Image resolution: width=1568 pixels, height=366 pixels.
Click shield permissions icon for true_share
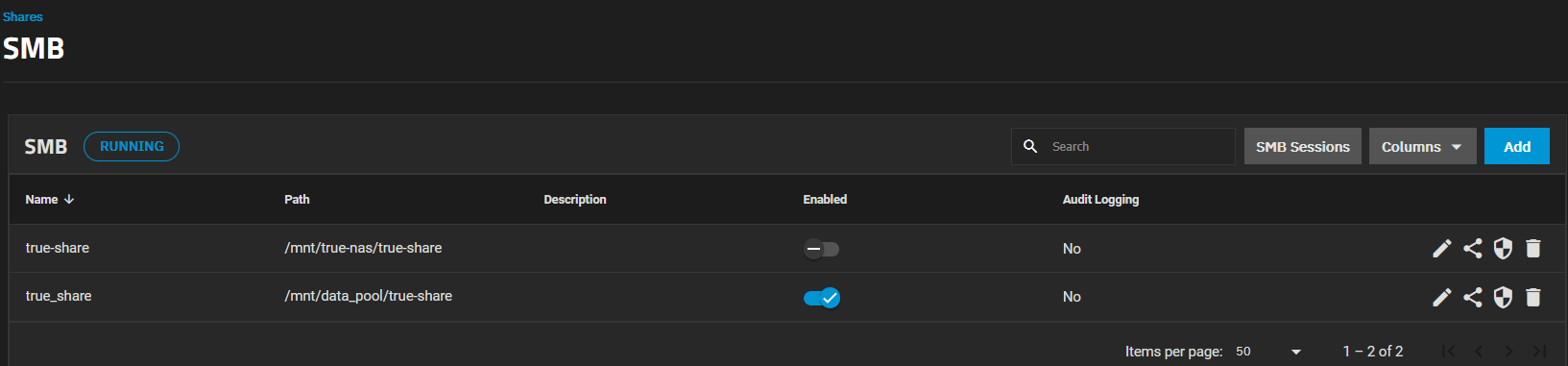point(1503,298)
